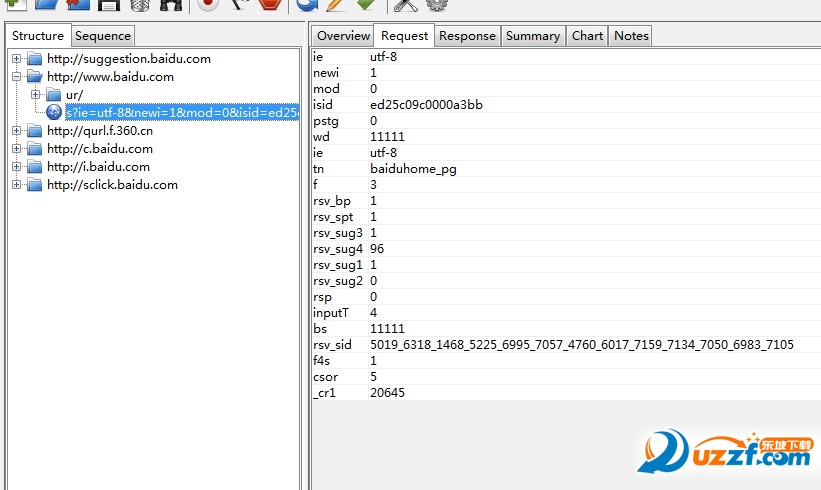Validate using the green checkmark icon
Screen dimensions: 821x490
[x=366, y=4]
